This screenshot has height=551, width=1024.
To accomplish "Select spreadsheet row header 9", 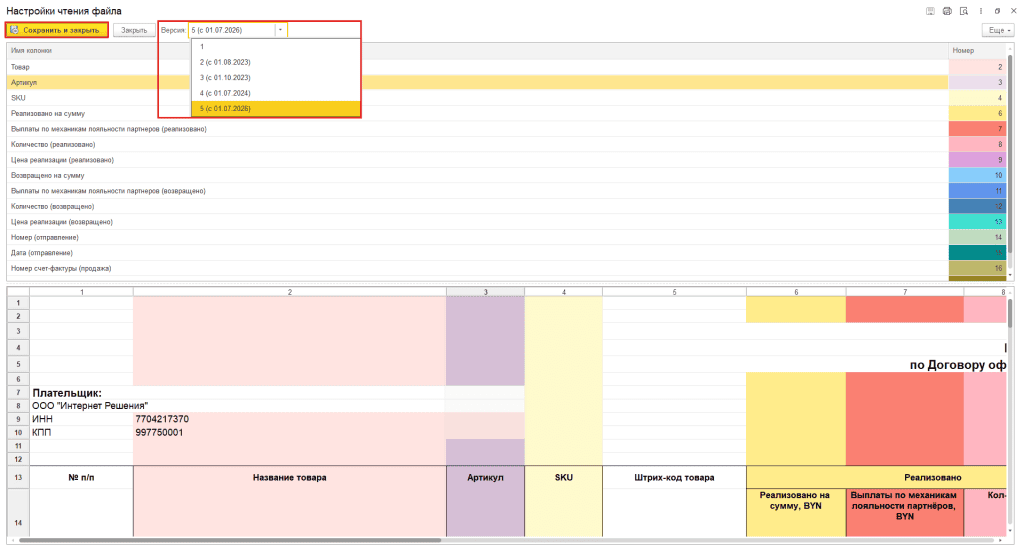I will coord(18,419).
